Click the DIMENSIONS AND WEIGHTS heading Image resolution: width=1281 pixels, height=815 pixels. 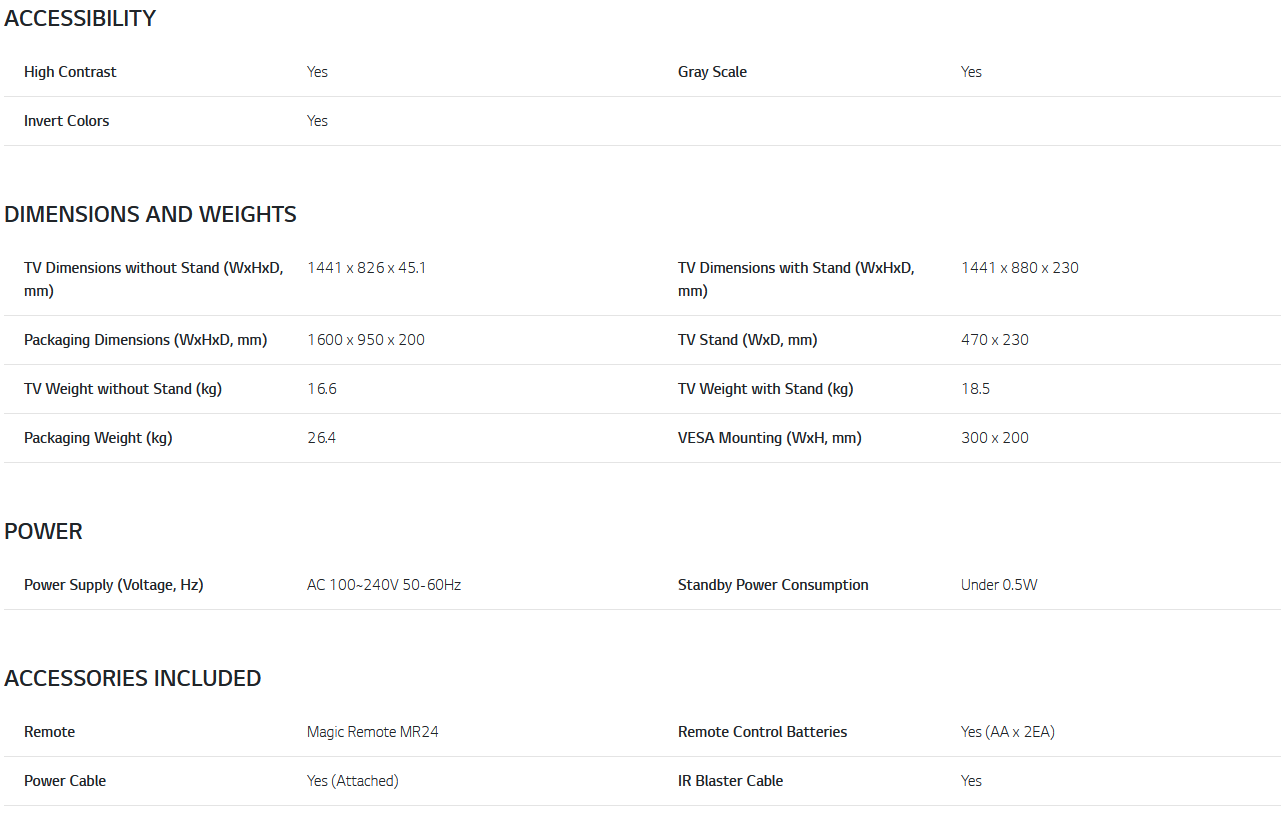coord(150,214)
